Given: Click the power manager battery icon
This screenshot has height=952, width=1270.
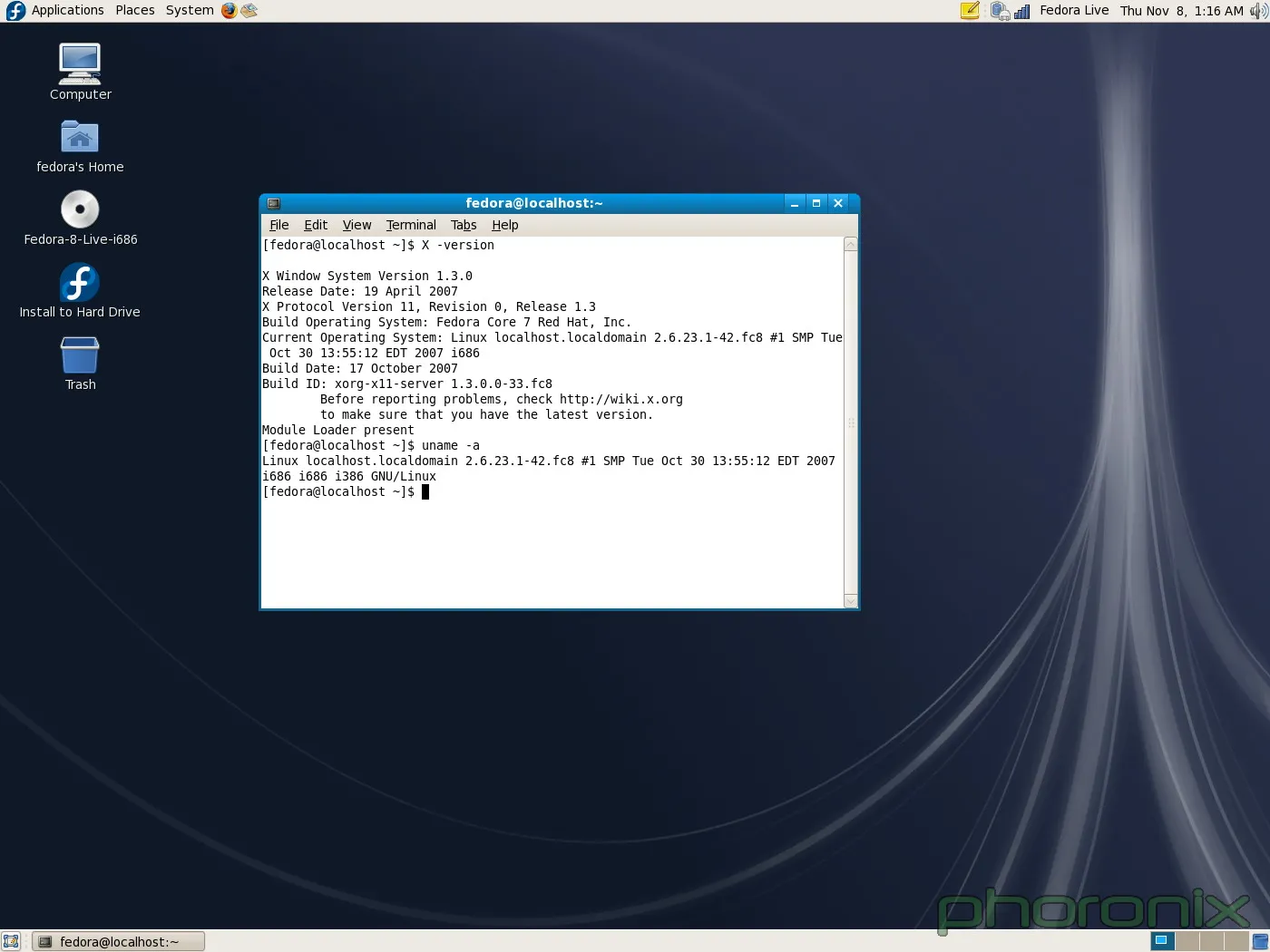Looking at the screenshot, I should tap(1000, 11).
